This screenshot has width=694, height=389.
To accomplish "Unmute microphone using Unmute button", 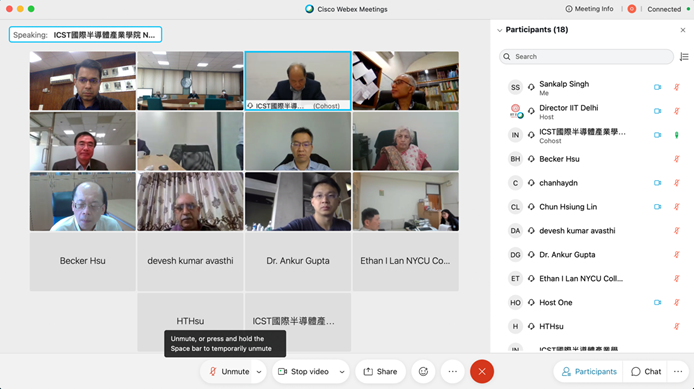I will coord(229,372).
